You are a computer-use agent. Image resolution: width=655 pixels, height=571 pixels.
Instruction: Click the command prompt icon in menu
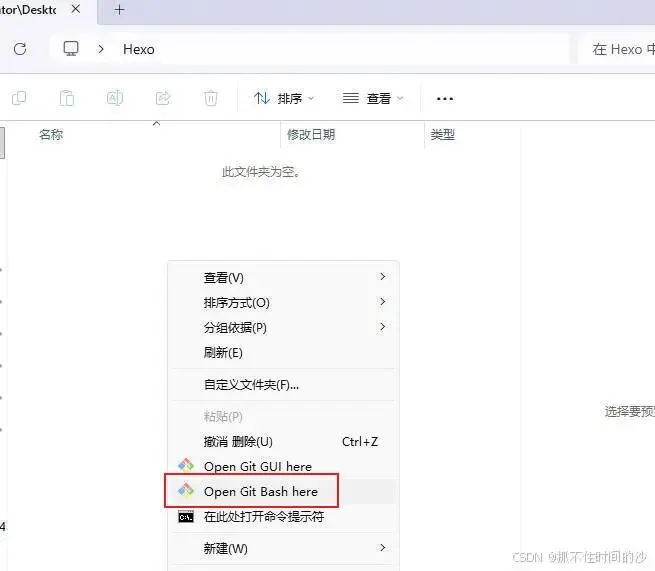tap(186, 517)
